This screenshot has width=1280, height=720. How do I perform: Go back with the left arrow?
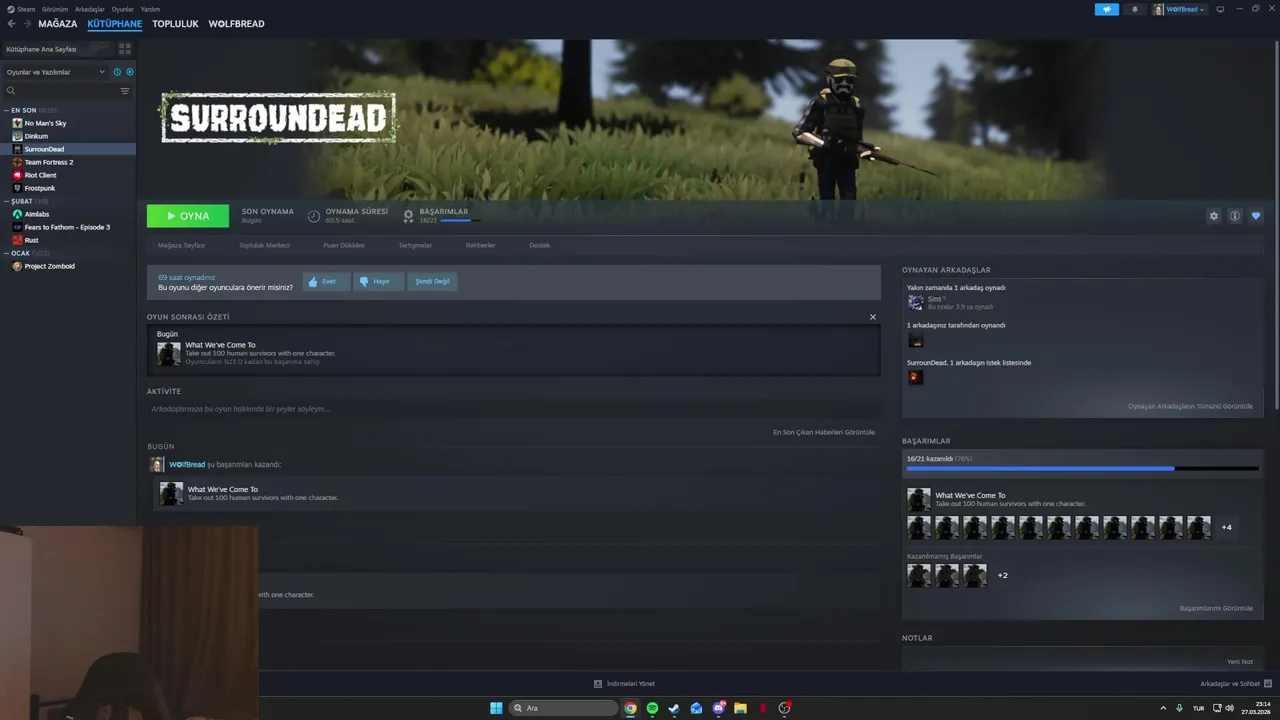[12, 24]
